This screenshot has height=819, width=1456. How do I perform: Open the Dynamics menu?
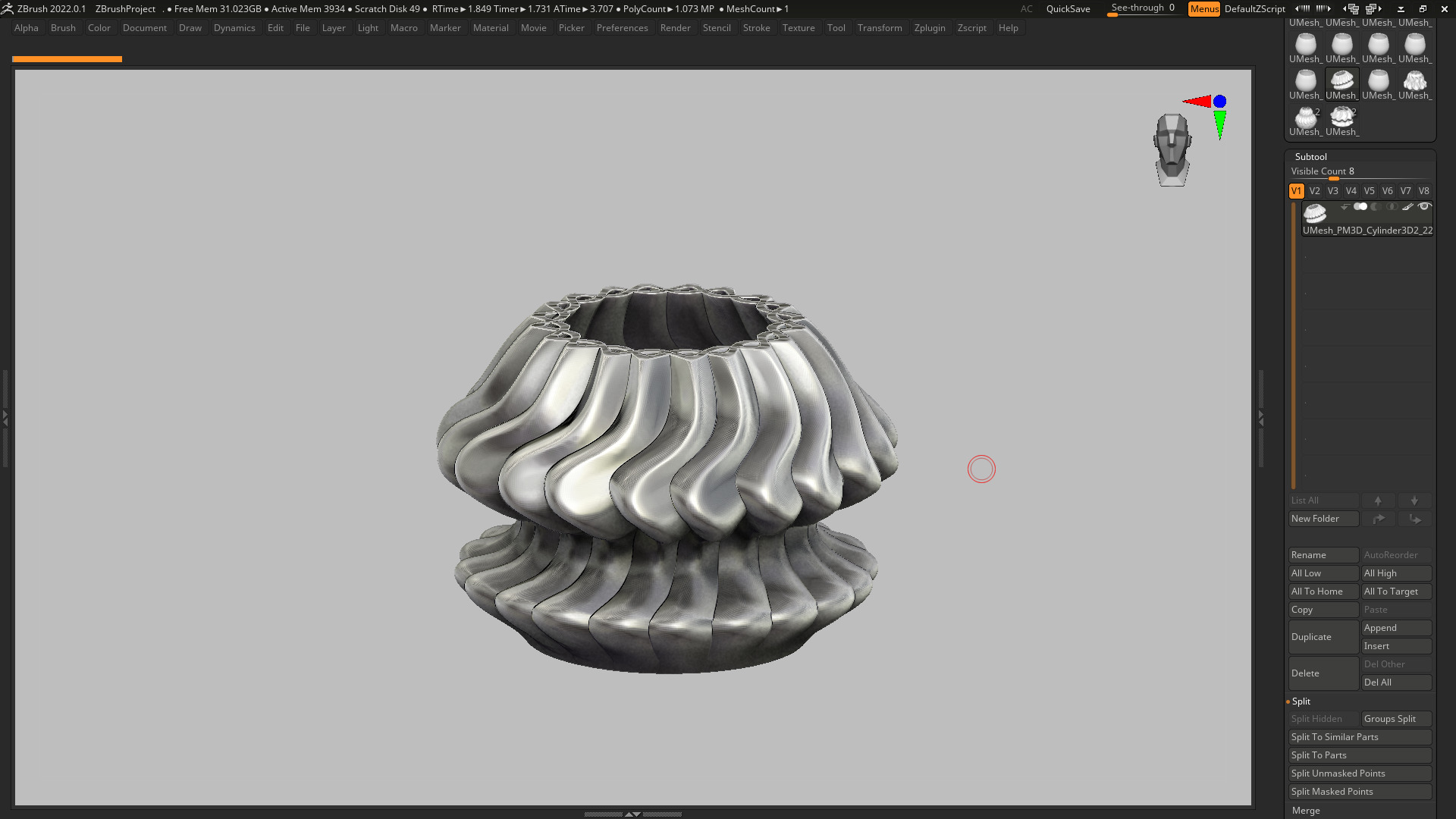tap(234, 28)
